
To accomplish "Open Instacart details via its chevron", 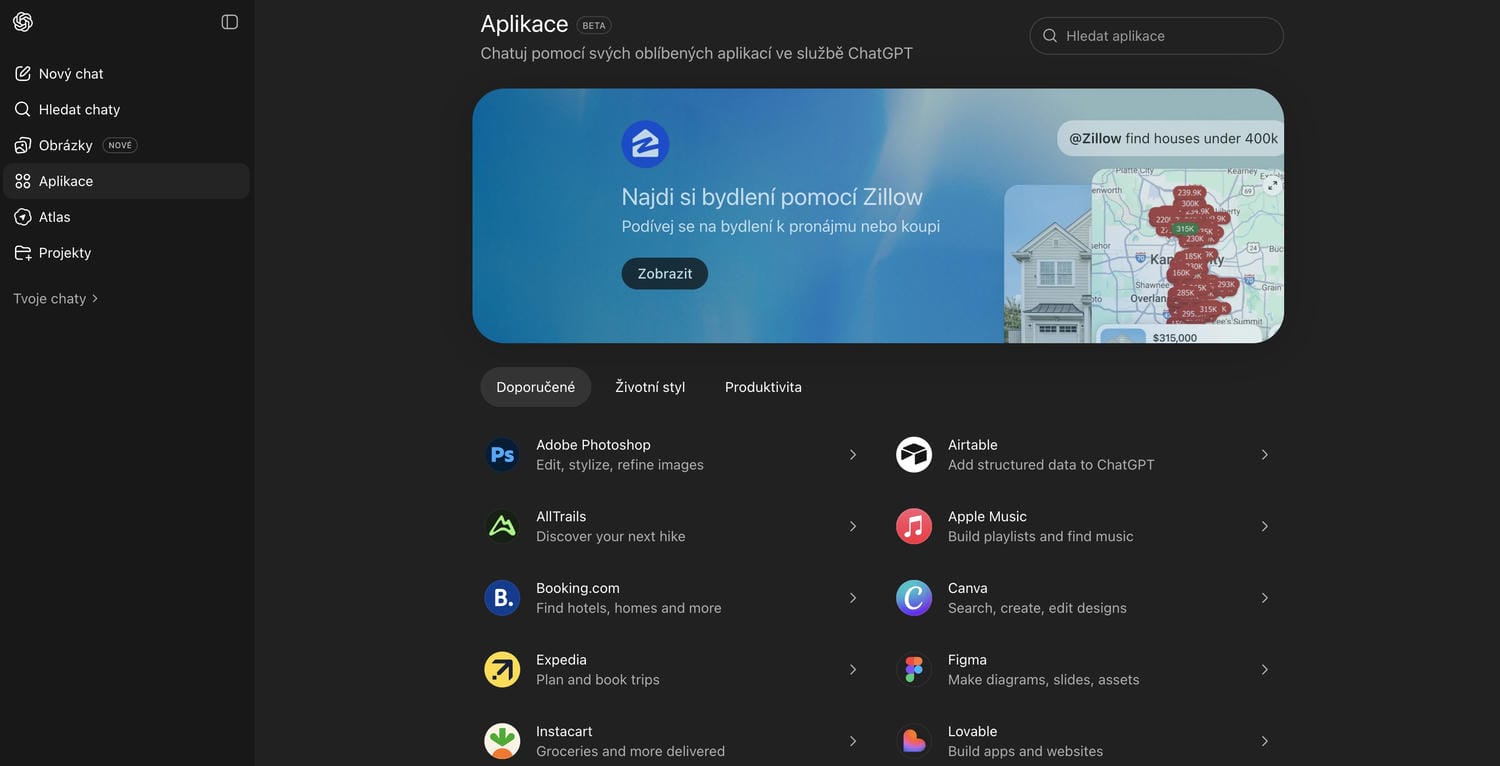I will pos(852,741).
